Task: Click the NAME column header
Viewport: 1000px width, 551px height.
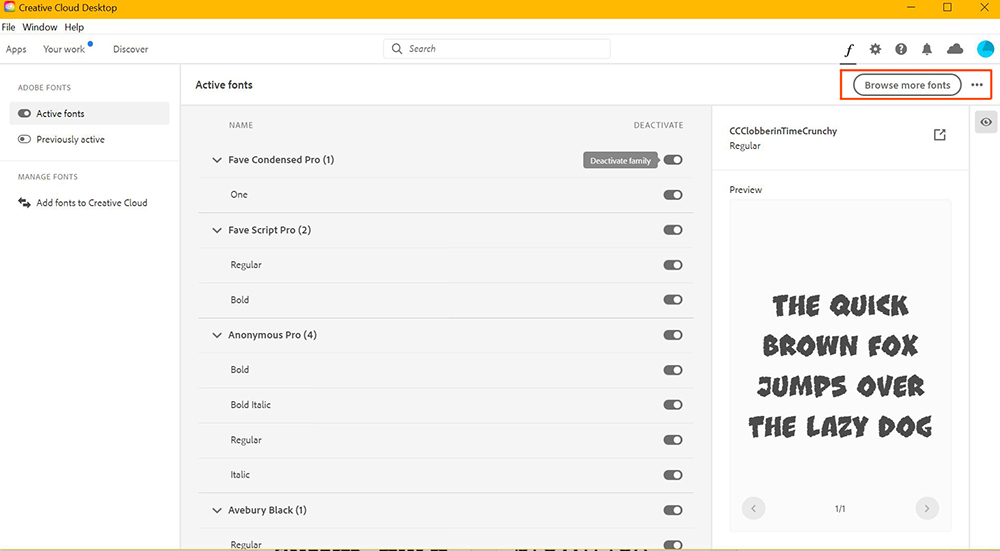Action: coord(241,125)
